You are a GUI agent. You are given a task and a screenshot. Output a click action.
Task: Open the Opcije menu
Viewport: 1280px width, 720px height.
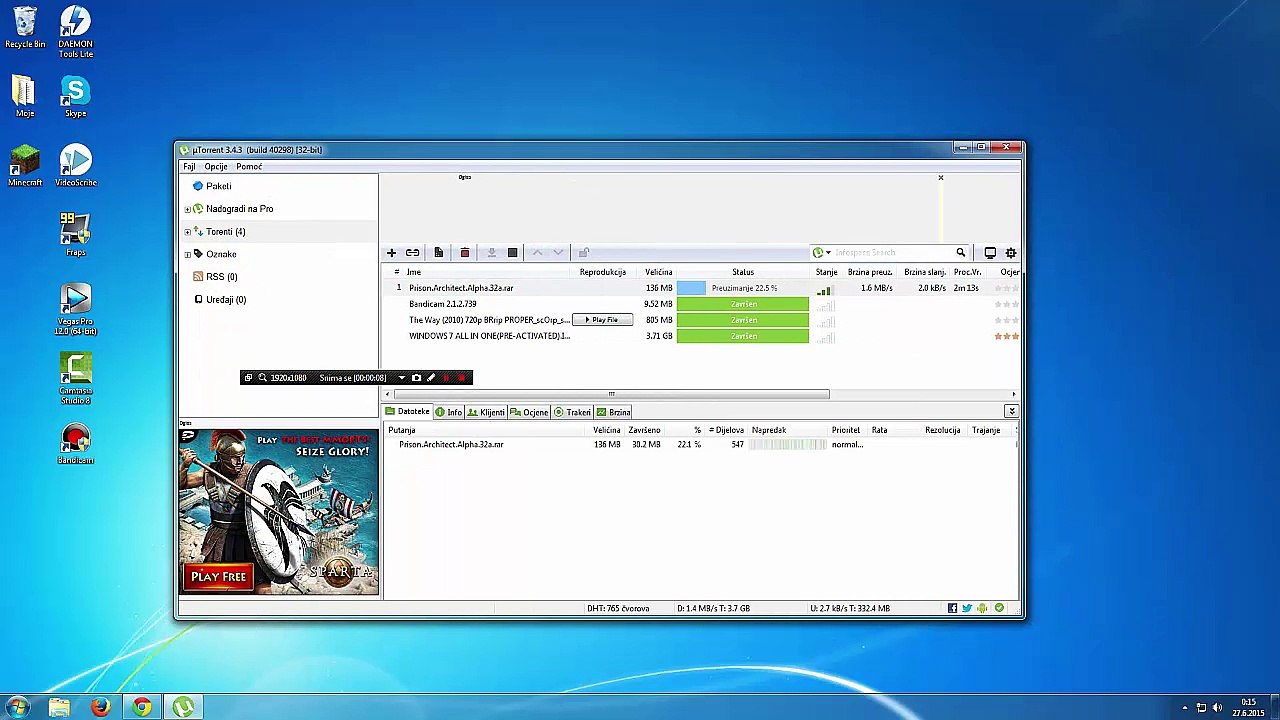216,167
